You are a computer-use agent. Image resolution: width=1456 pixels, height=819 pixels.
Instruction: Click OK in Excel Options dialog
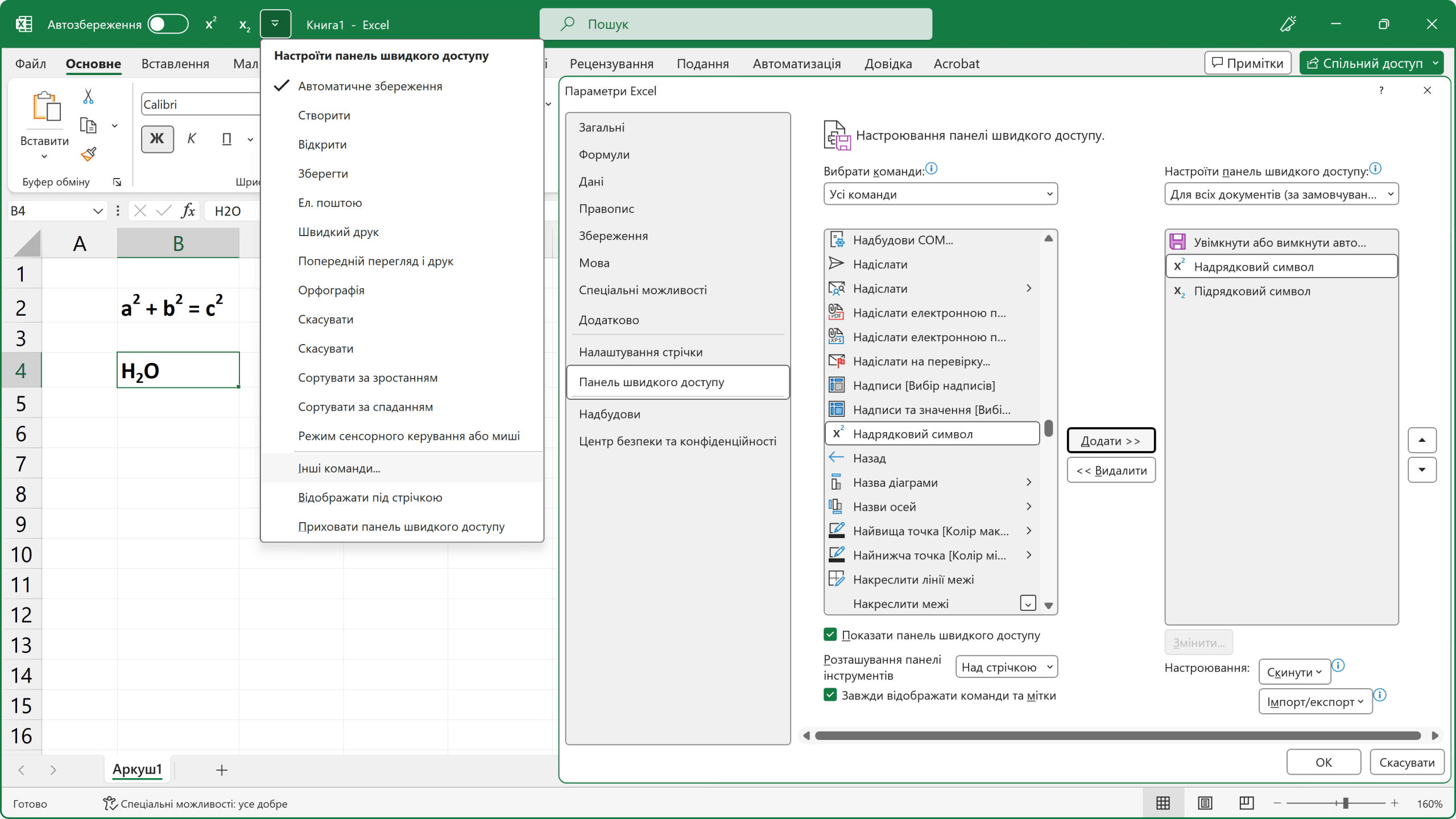coord(1323,762)
